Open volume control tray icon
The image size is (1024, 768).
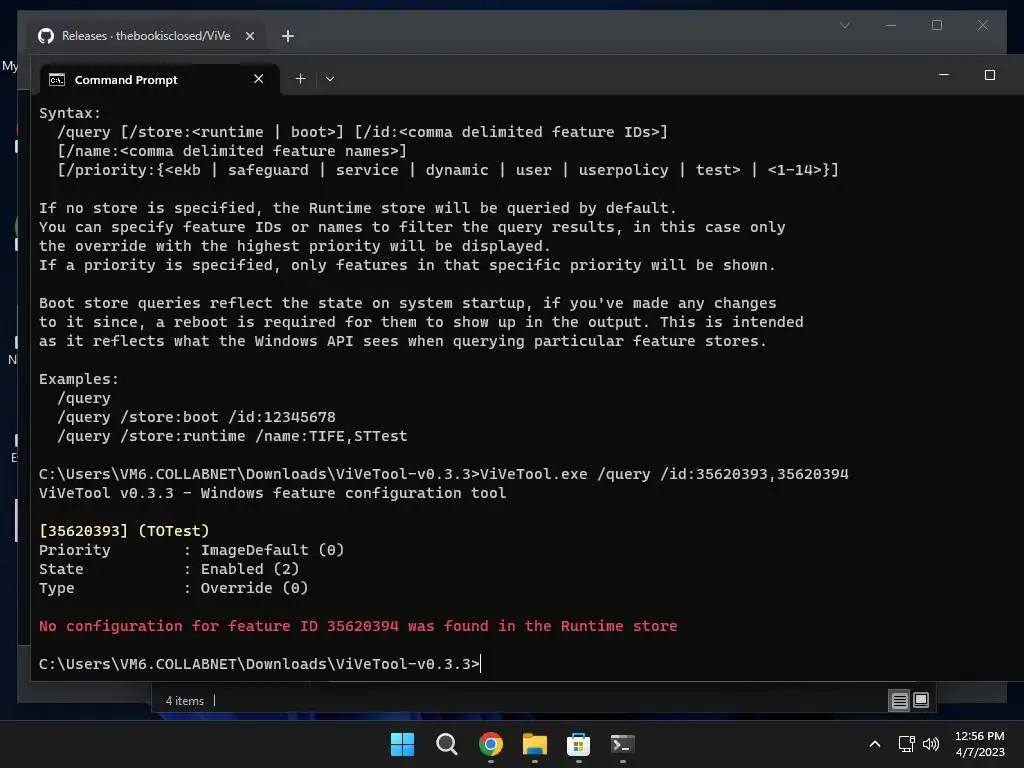click(x=931, y=744)
